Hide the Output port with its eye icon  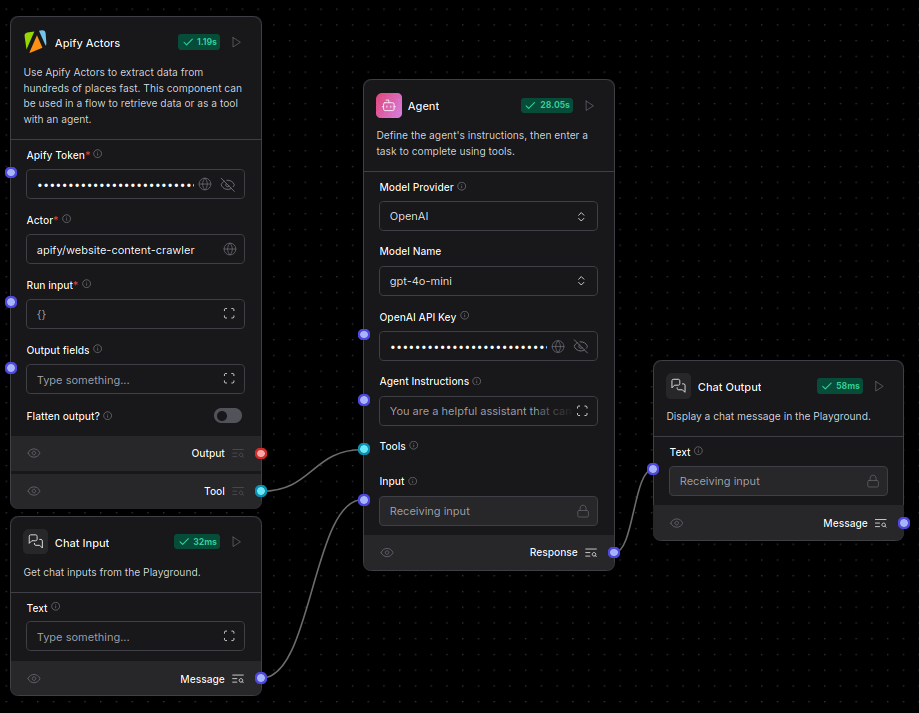pos(33,453)
